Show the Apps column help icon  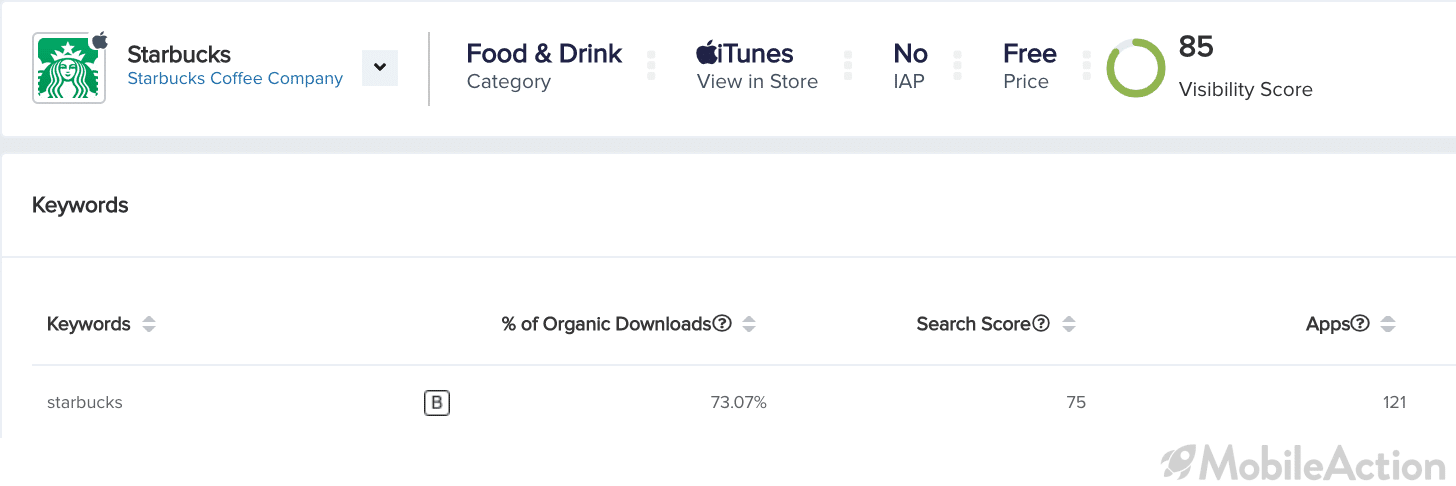[1360, 324]
